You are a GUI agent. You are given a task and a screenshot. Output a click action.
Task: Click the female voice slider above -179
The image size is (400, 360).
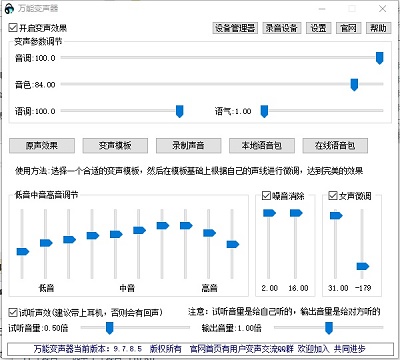pyautogui.click(x=363, y=266)
